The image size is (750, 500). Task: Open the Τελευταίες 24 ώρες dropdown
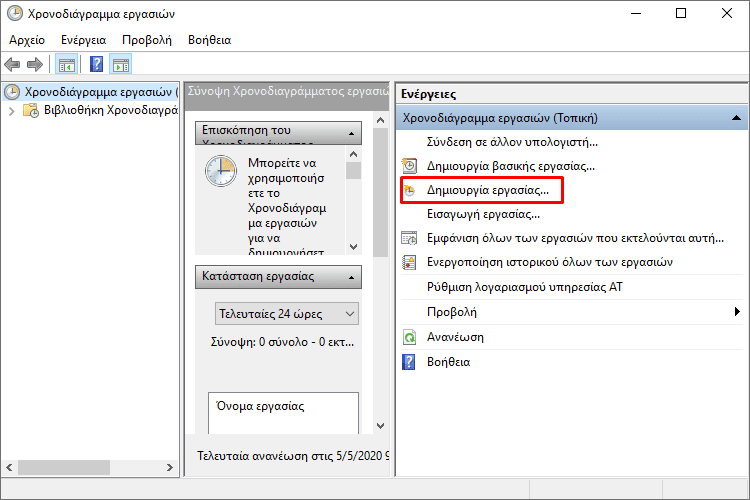(288, 314)
